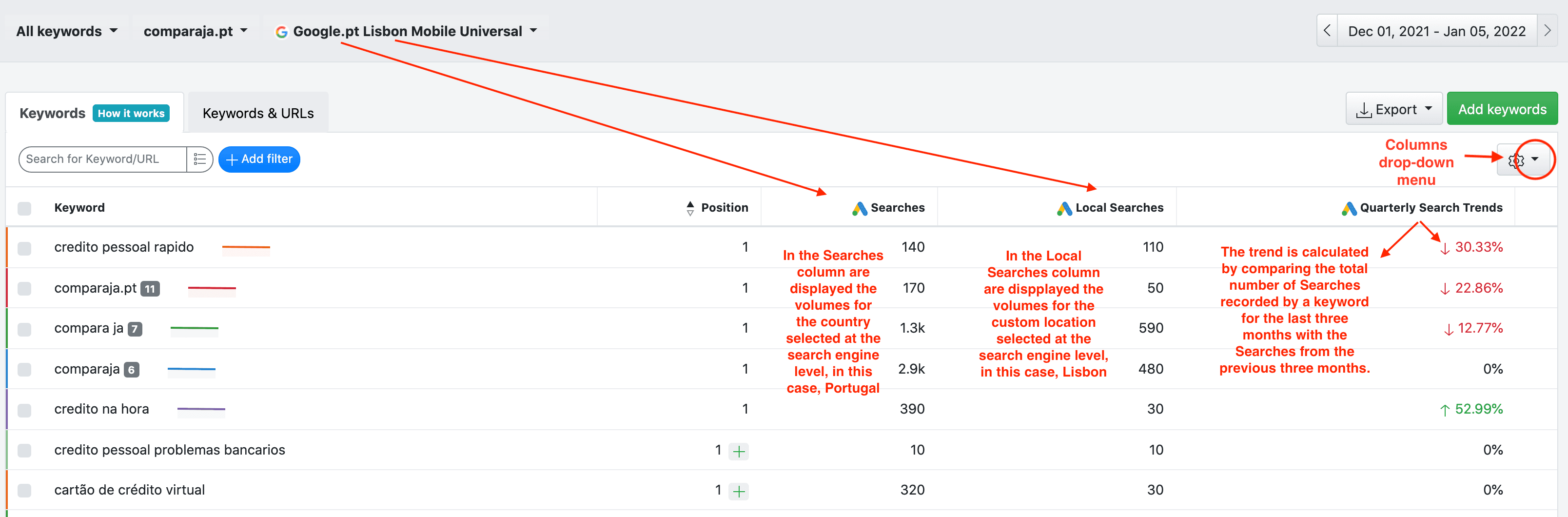
Task: Open credito pessoal problemas bancarios keyword
Action: [x=170, y=450]
